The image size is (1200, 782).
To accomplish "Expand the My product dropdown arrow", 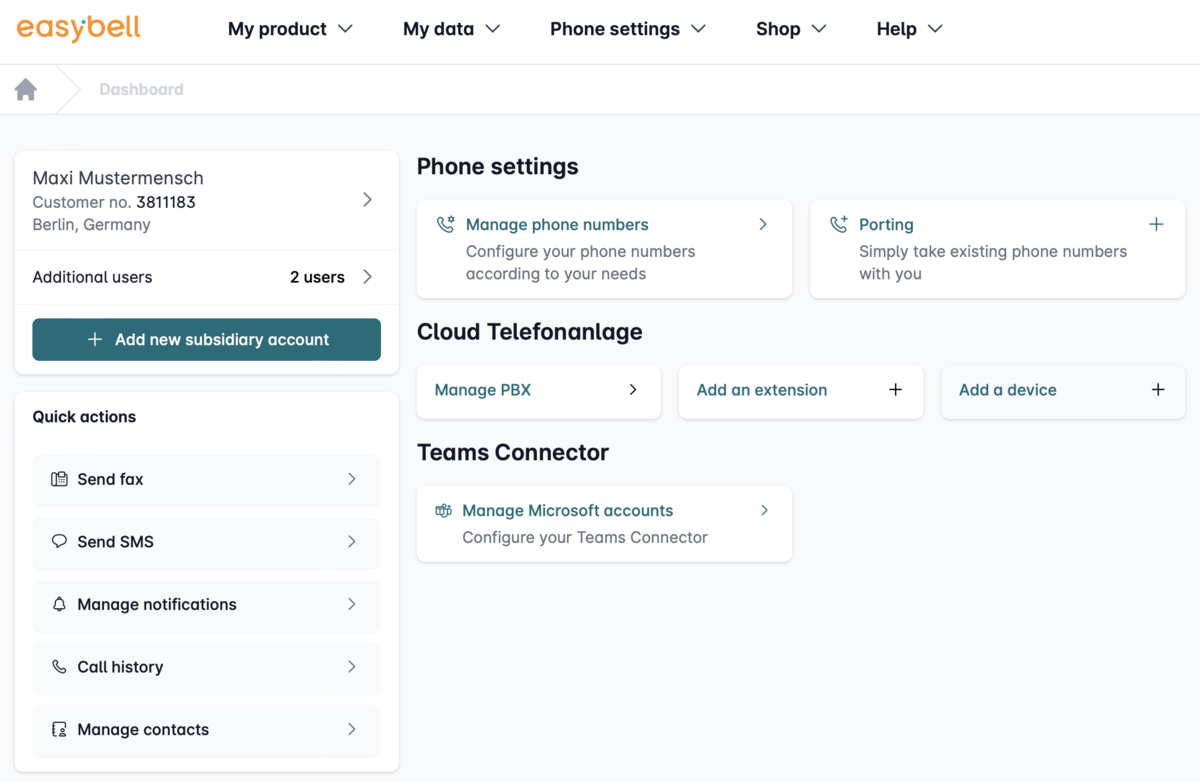I will [x=345, y=29].
